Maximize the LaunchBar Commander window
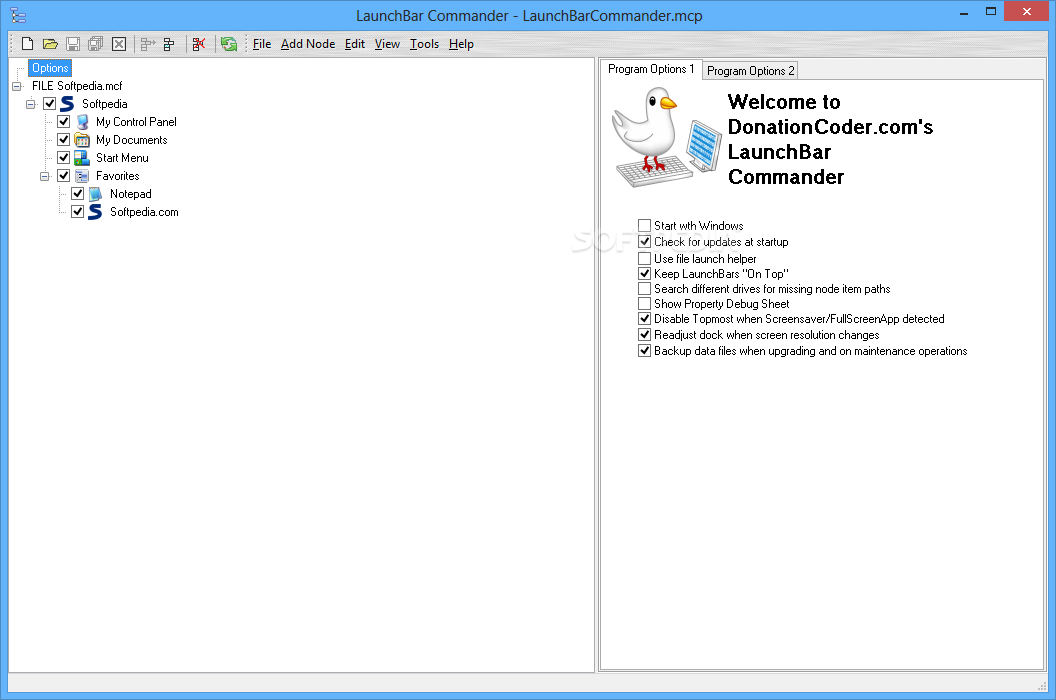 991,12
